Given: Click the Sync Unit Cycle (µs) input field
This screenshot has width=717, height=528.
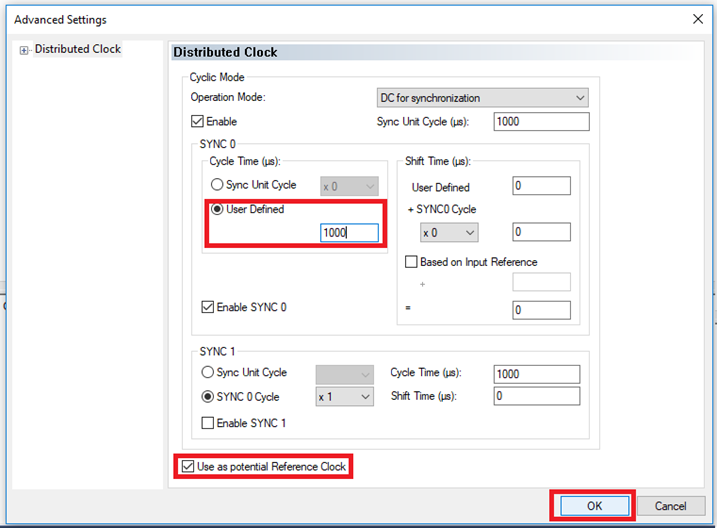Looking at the screenshot, I should (541, 122).
